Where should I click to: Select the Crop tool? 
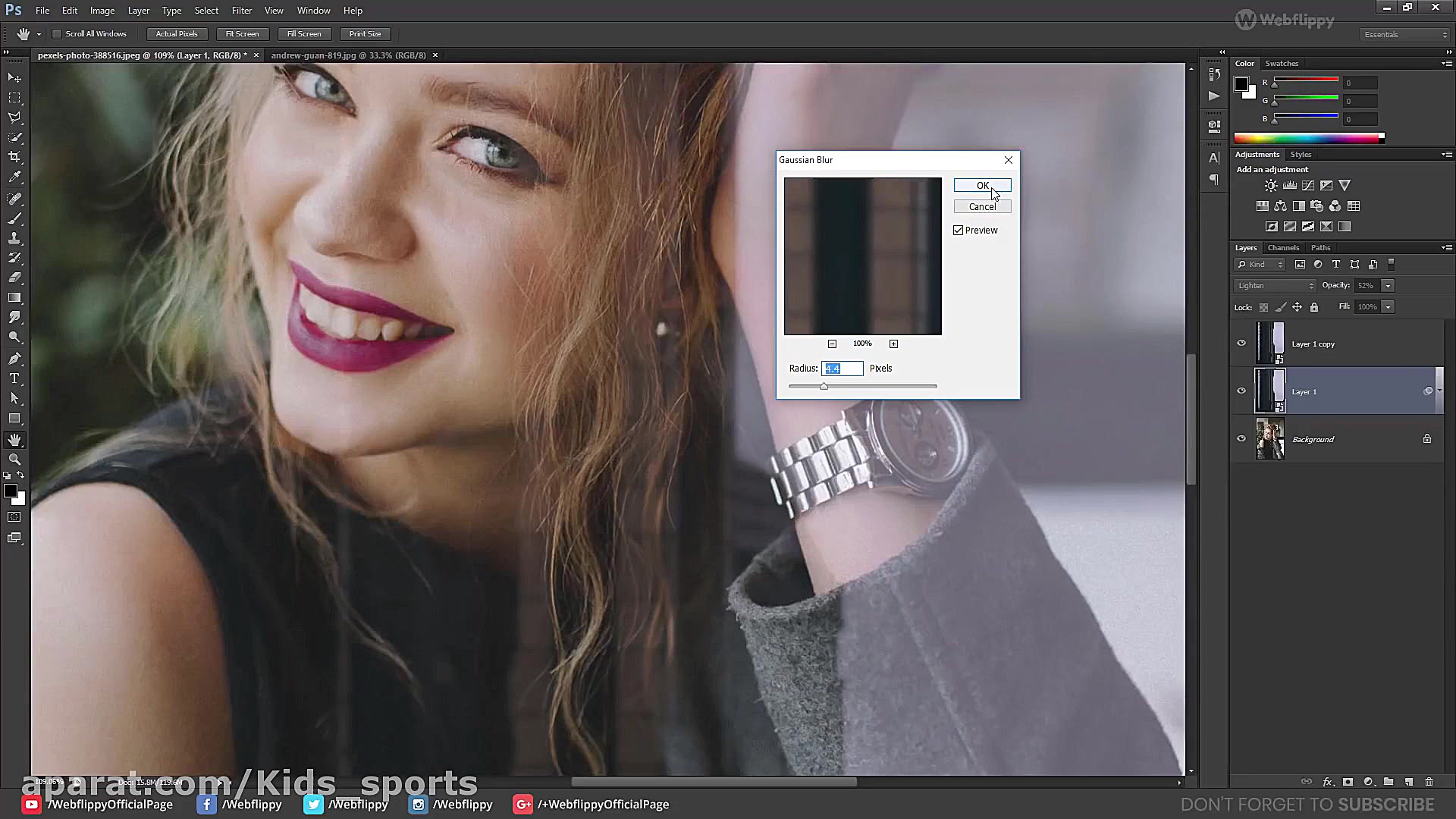coord(14,157)
